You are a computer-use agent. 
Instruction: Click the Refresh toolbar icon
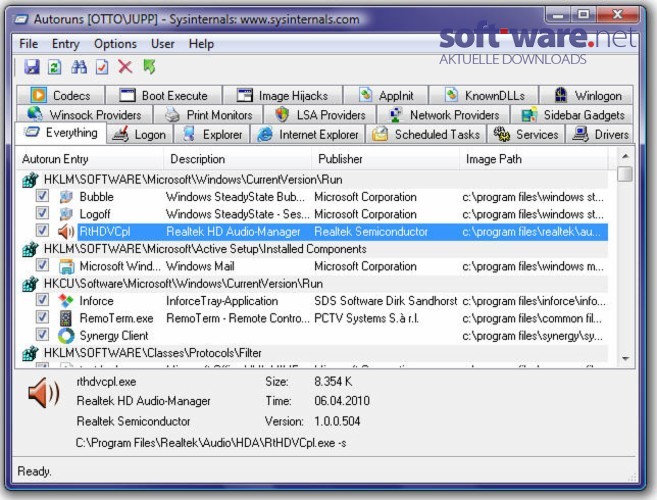point(55,67)
